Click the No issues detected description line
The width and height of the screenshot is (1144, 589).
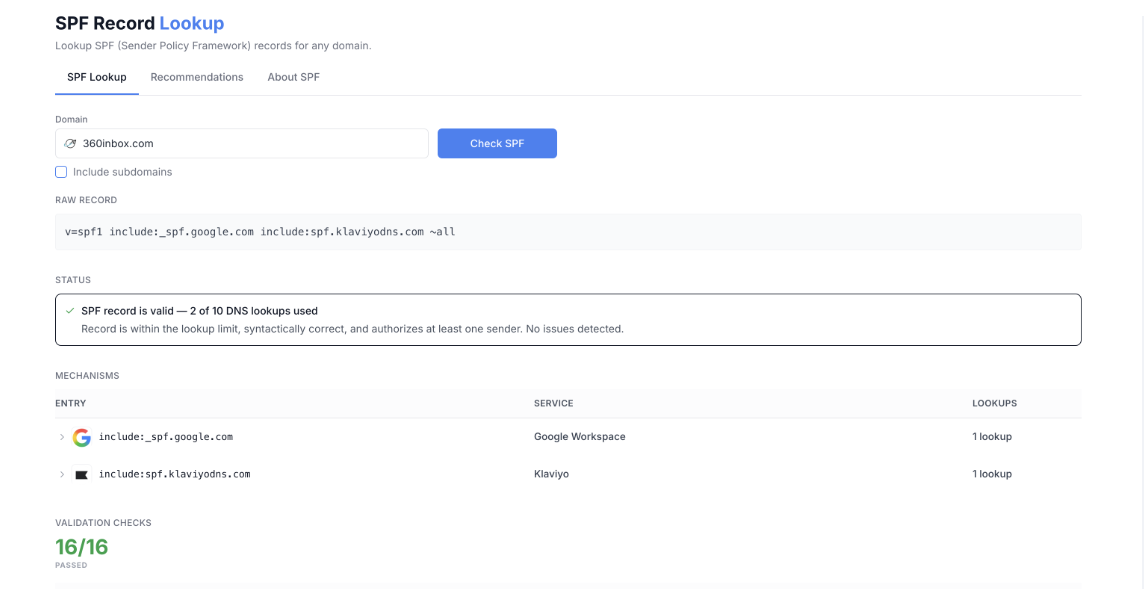[352, 329]
